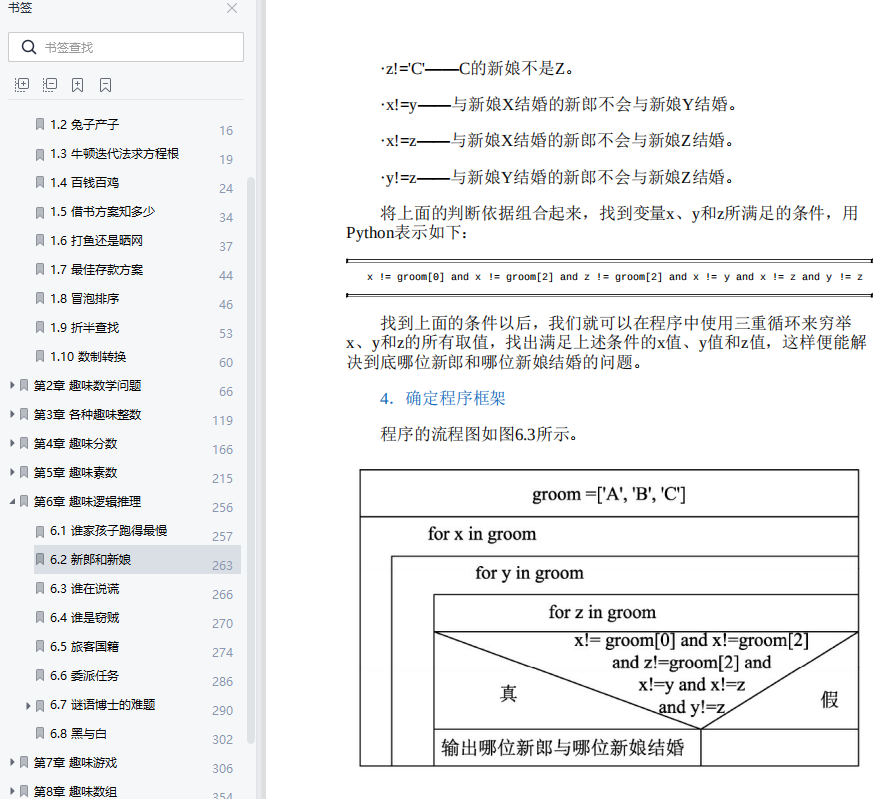The width and height of the screenshot is (892, 799).
Task: Open bookmark 第5章 趣味素数
Action: coord(75,473)
